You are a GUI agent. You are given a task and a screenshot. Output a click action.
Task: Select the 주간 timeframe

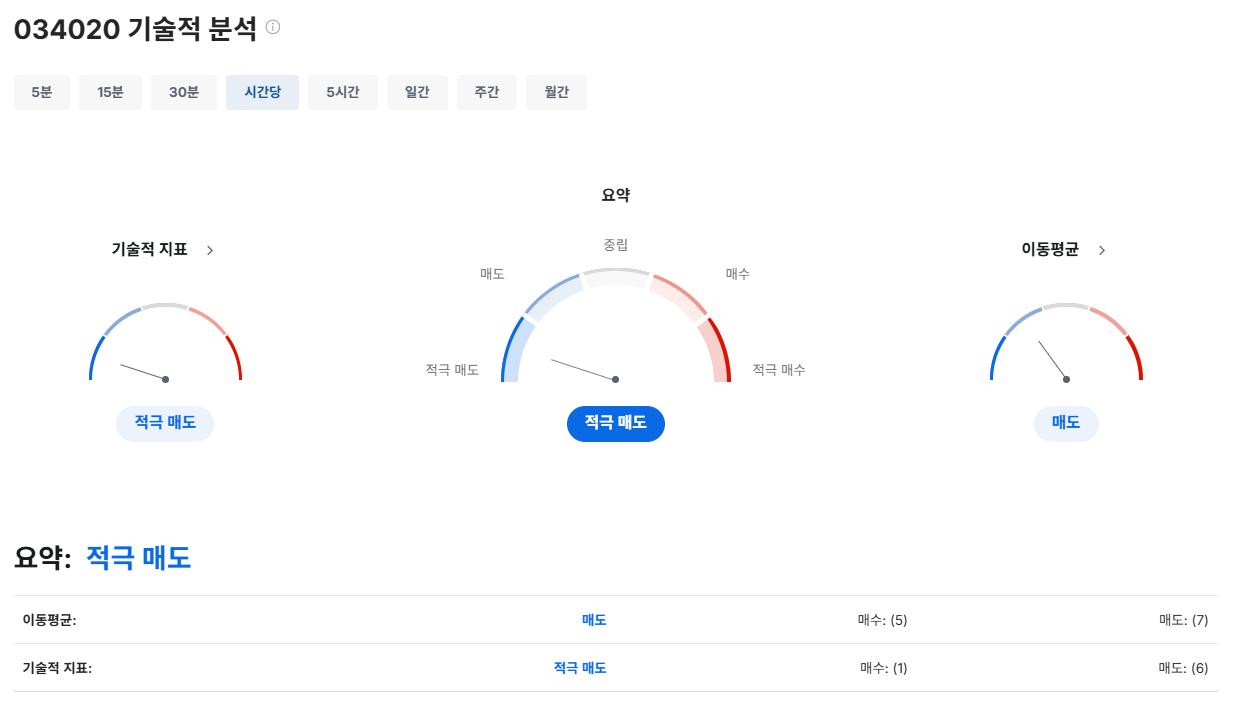[487, 91]
